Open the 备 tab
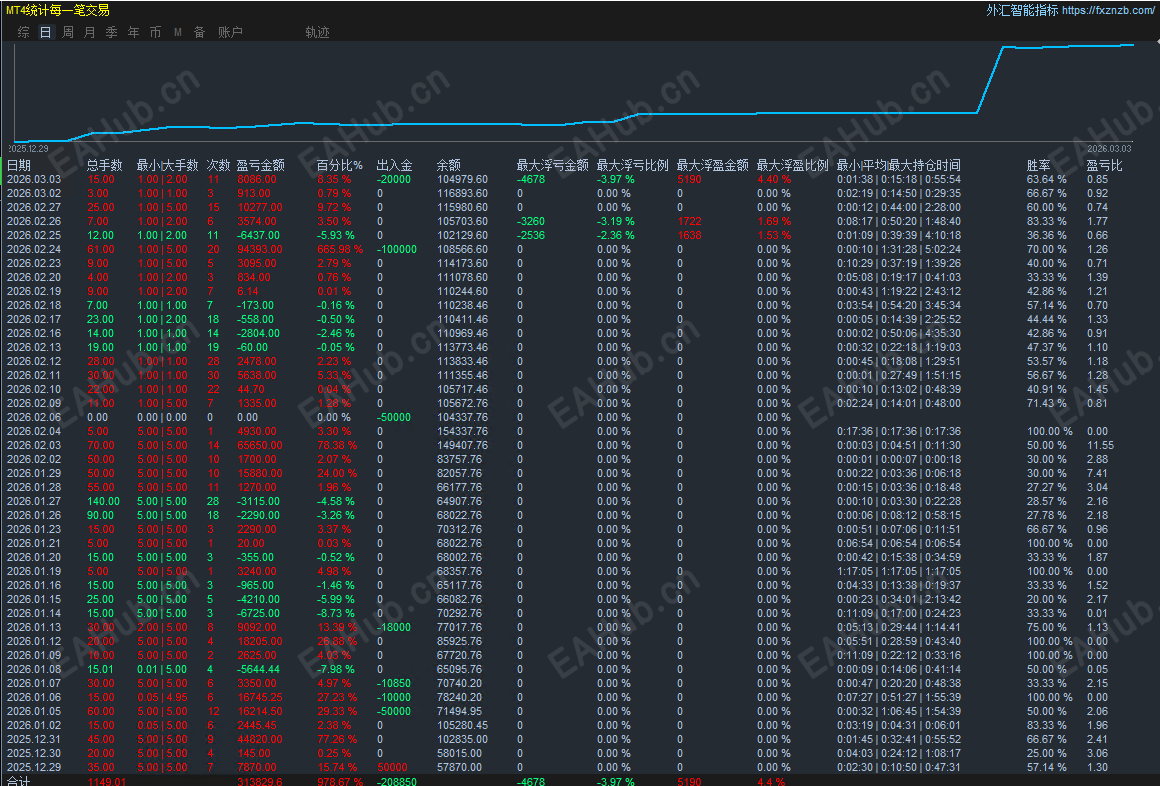 [x=200, y=33]
